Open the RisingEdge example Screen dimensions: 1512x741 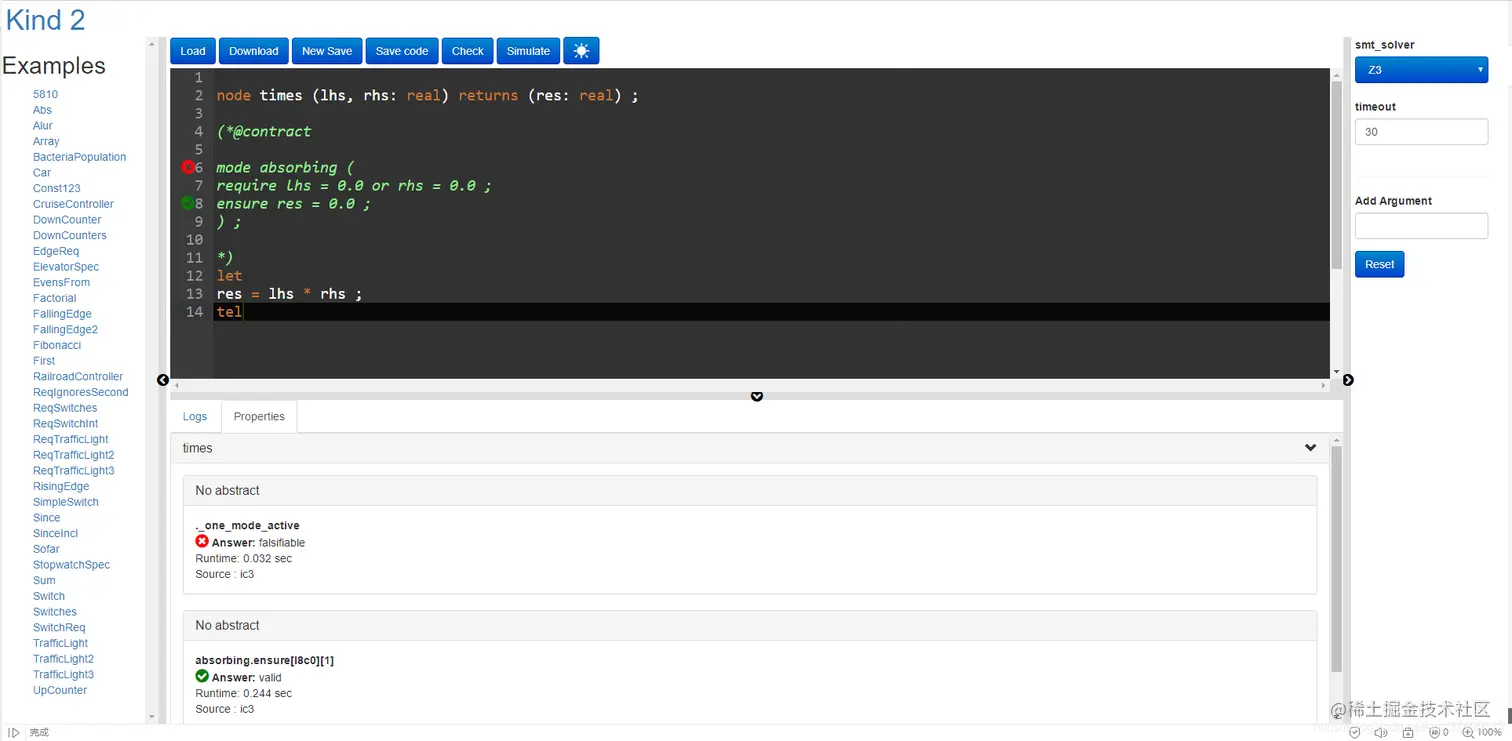61,487
